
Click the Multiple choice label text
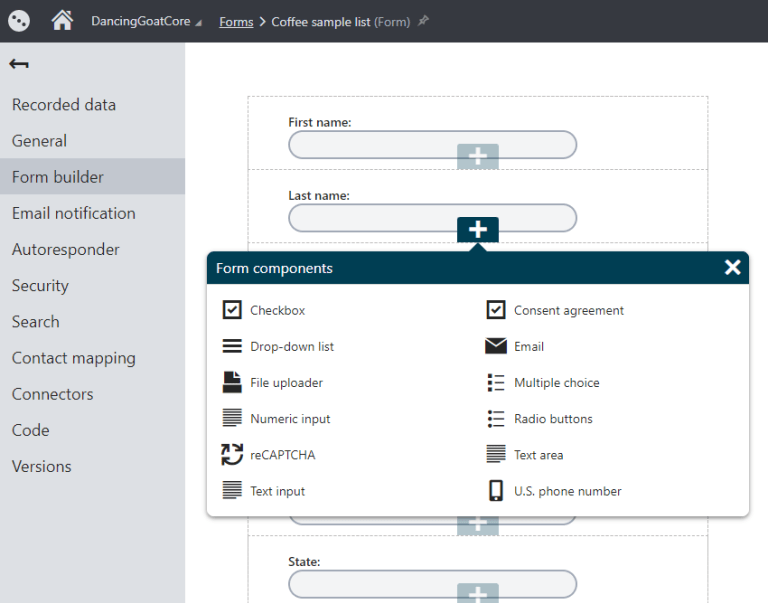(x=557, y=383)
